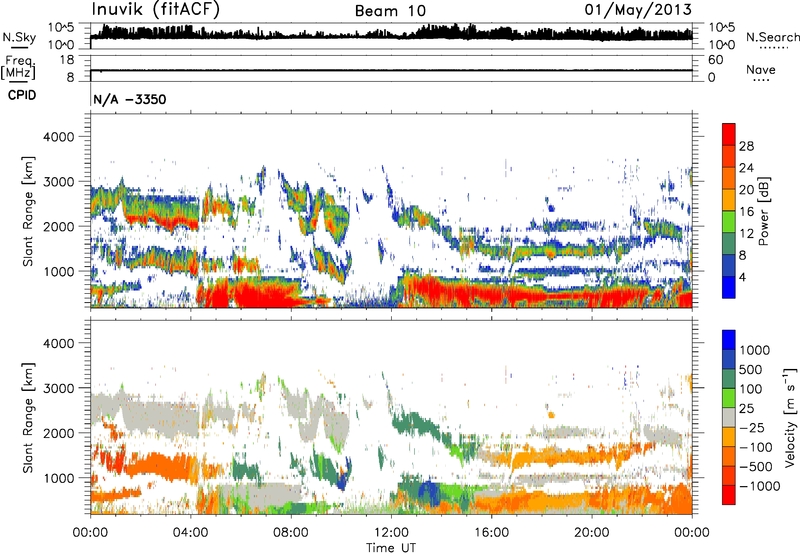Click the 'Power [dB]' colorbar title
Screen dimensions: 800x554
764,212
